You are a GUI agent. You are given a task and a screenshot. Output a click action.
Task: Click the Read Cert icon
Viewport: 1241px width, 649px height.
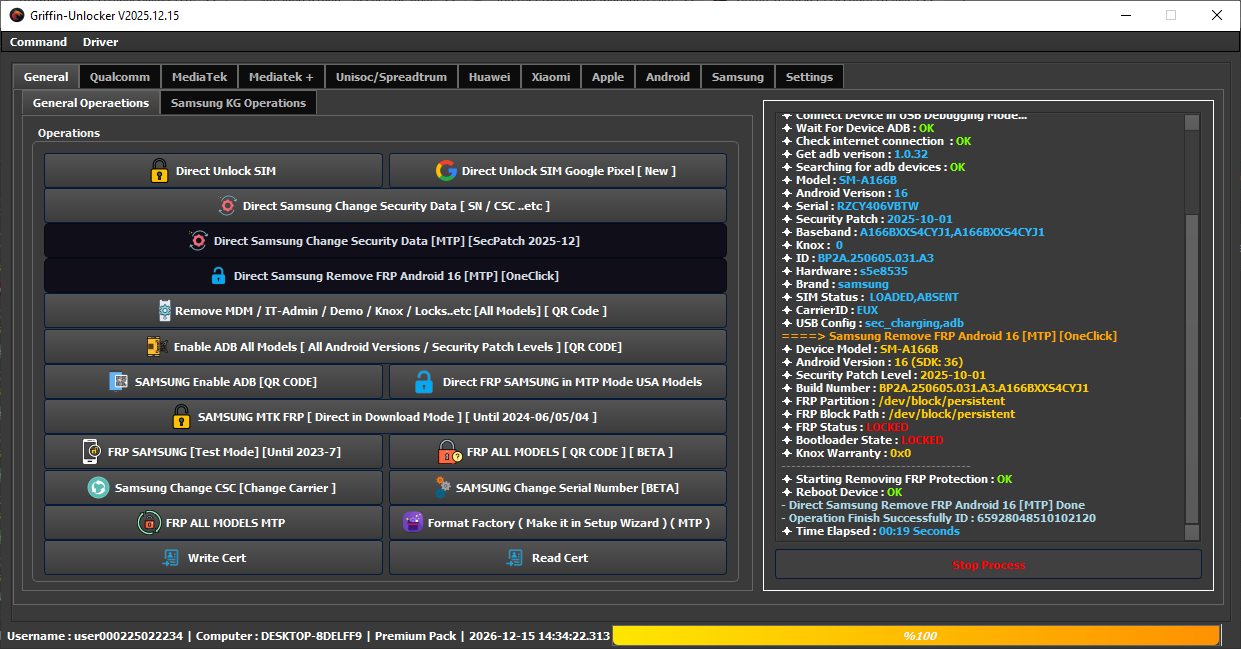click(515, 558)
